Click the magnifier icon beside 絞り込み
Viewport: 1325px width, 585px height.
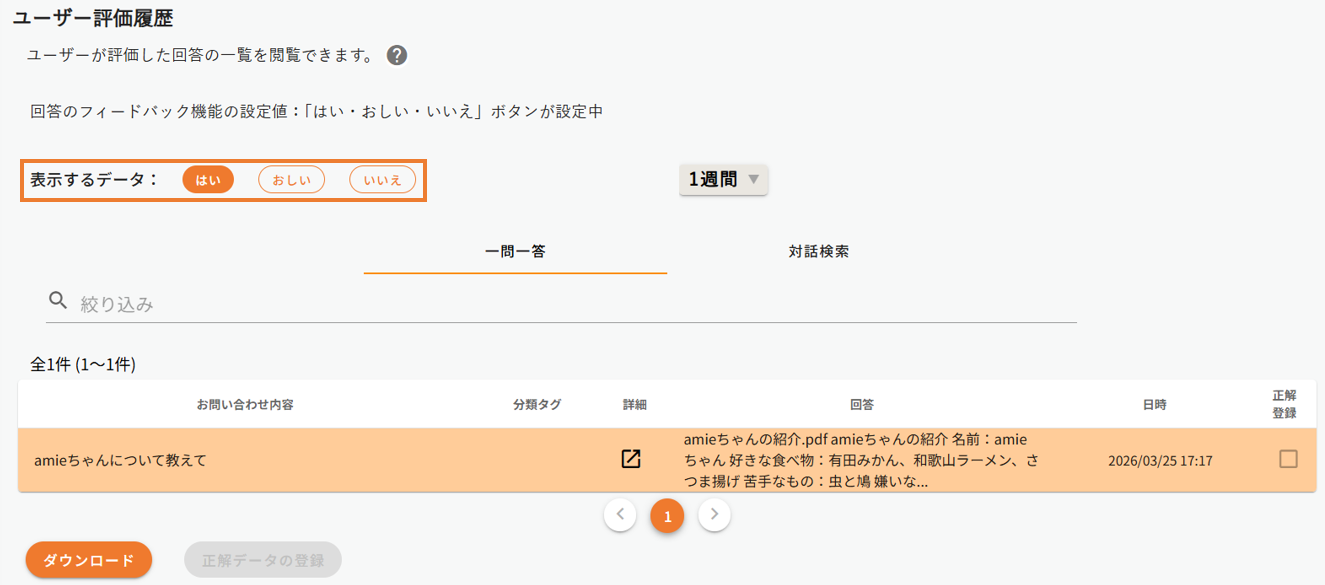coord(58,301)
